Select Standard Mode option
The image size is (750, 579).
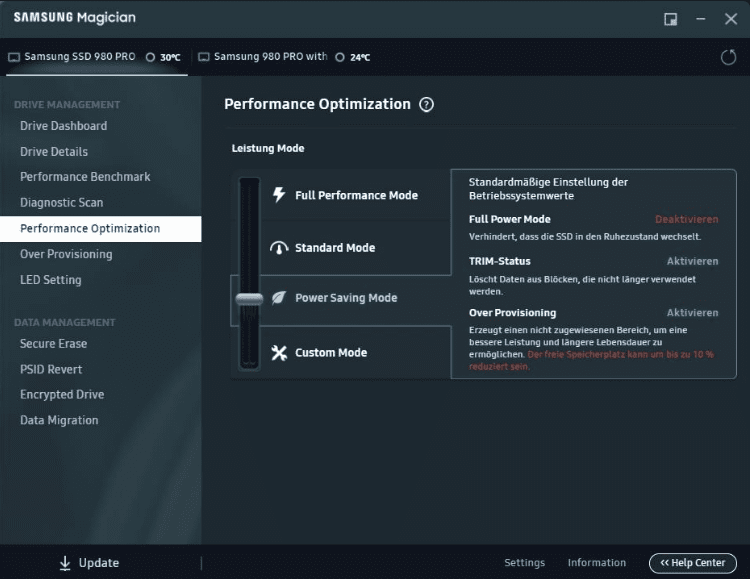[x=335, y=248]
